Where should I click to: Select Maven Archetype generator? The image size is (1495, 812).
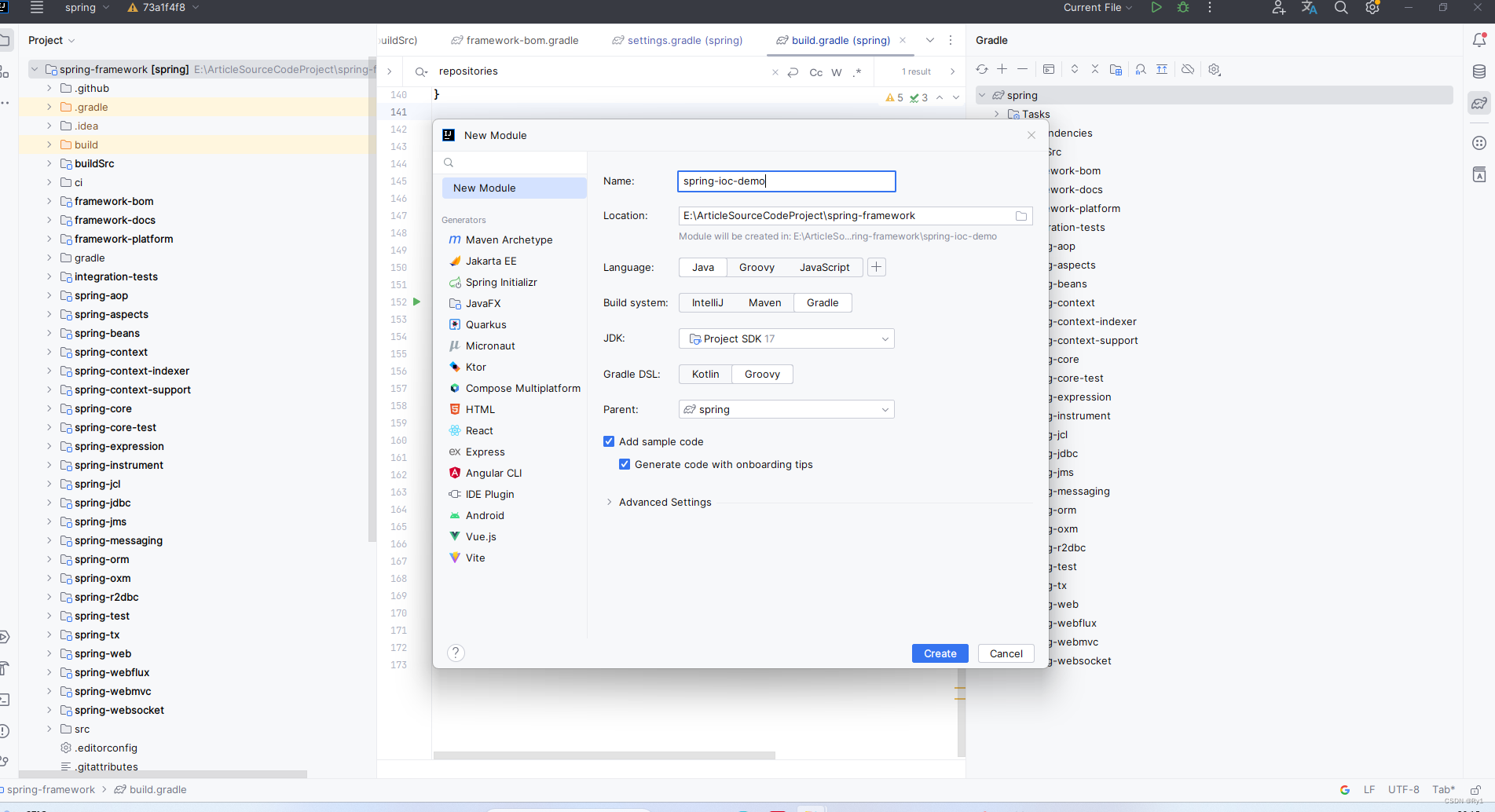tap(509, 240)
